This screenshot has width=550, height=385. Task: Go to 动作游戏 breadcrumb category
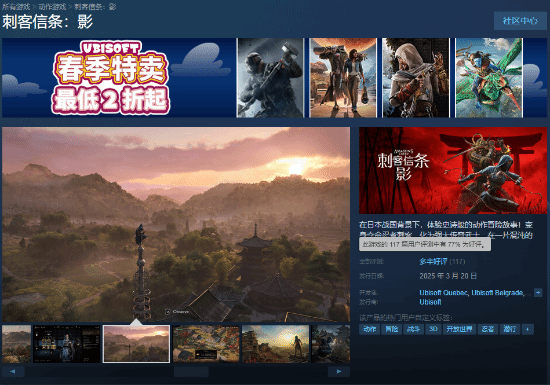point(52,7)
